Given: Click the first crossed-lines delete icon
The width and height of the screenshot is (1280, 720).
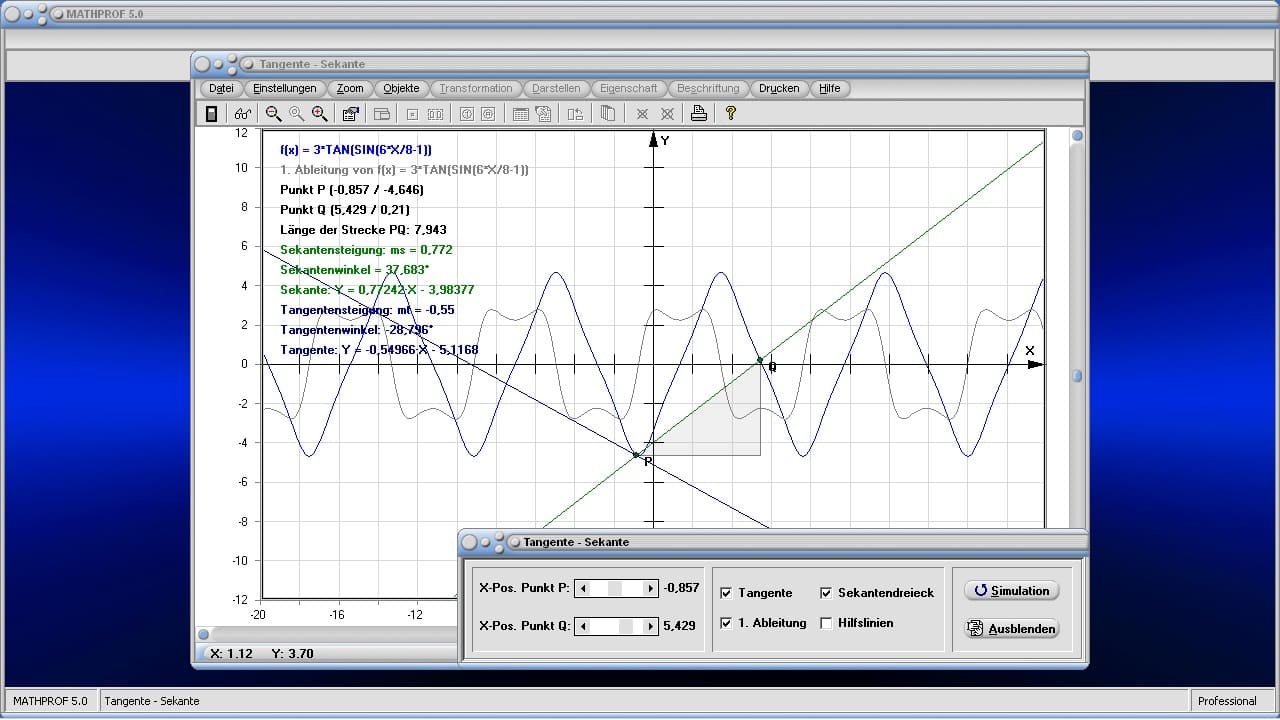Looking at the screenshot, I should 643,114.
